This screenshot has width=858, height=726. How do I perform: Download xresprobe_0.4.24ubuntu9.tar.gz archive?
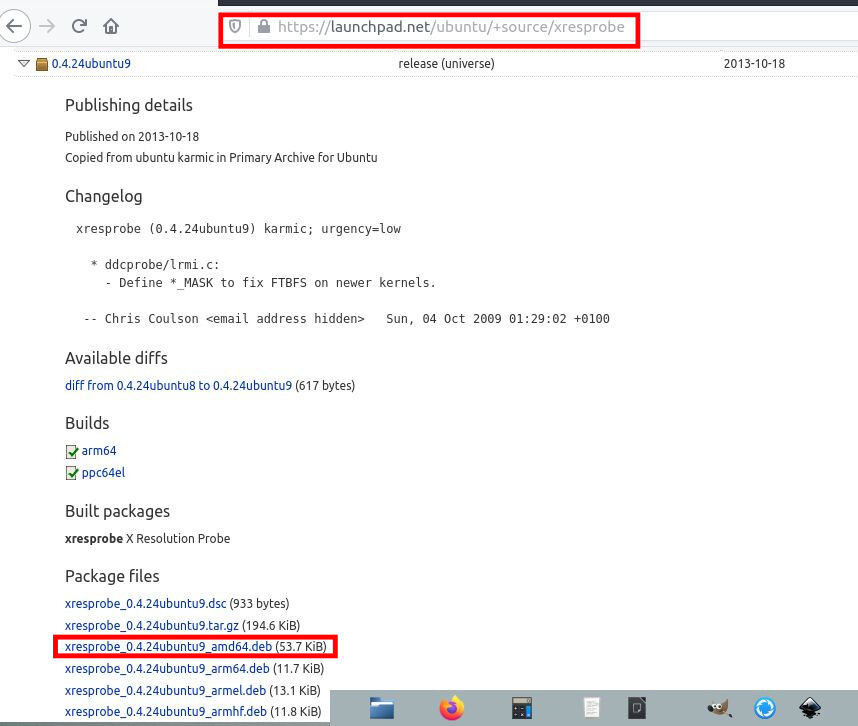[152, 625]
